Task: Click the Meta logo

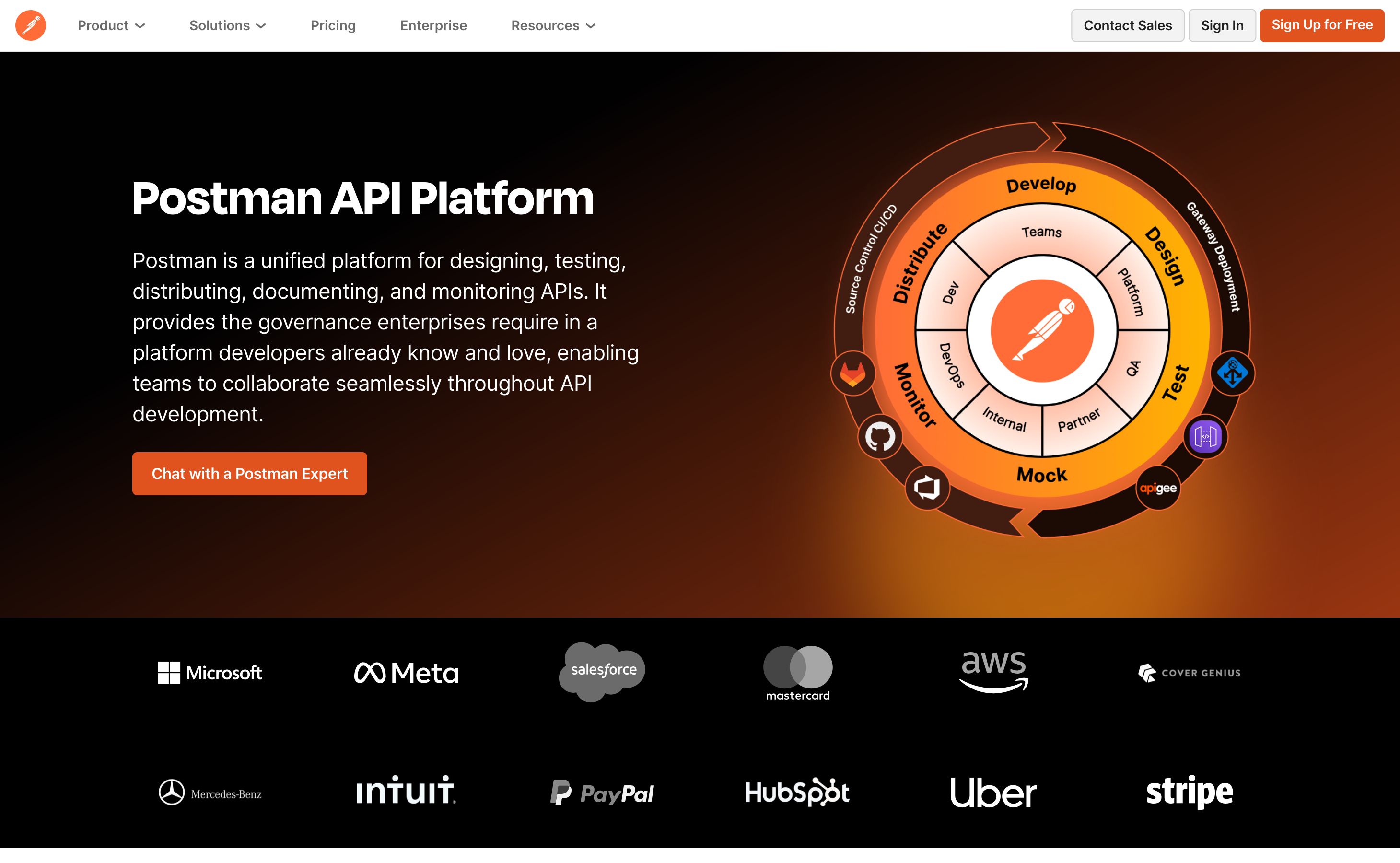Action: tap(407, 673)
